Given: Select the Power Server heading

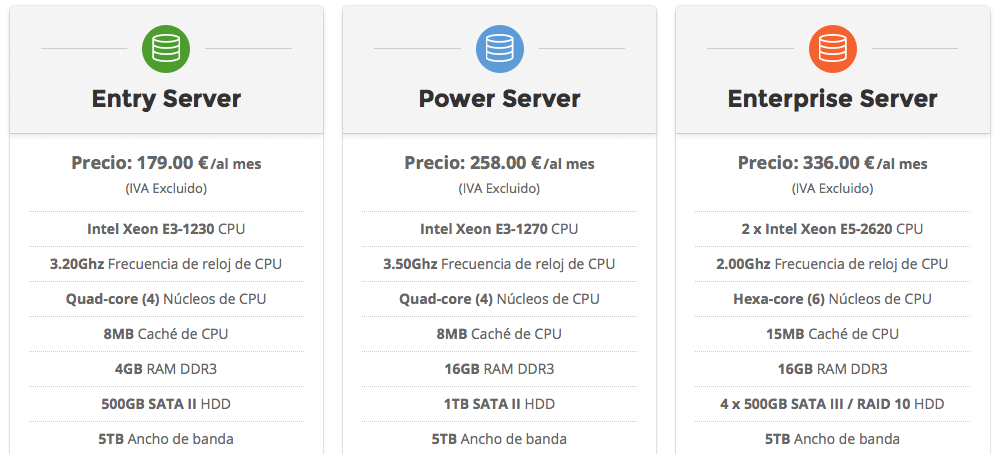Looking at the screenshot, I should pyautogui.click(x=499, y=99).
